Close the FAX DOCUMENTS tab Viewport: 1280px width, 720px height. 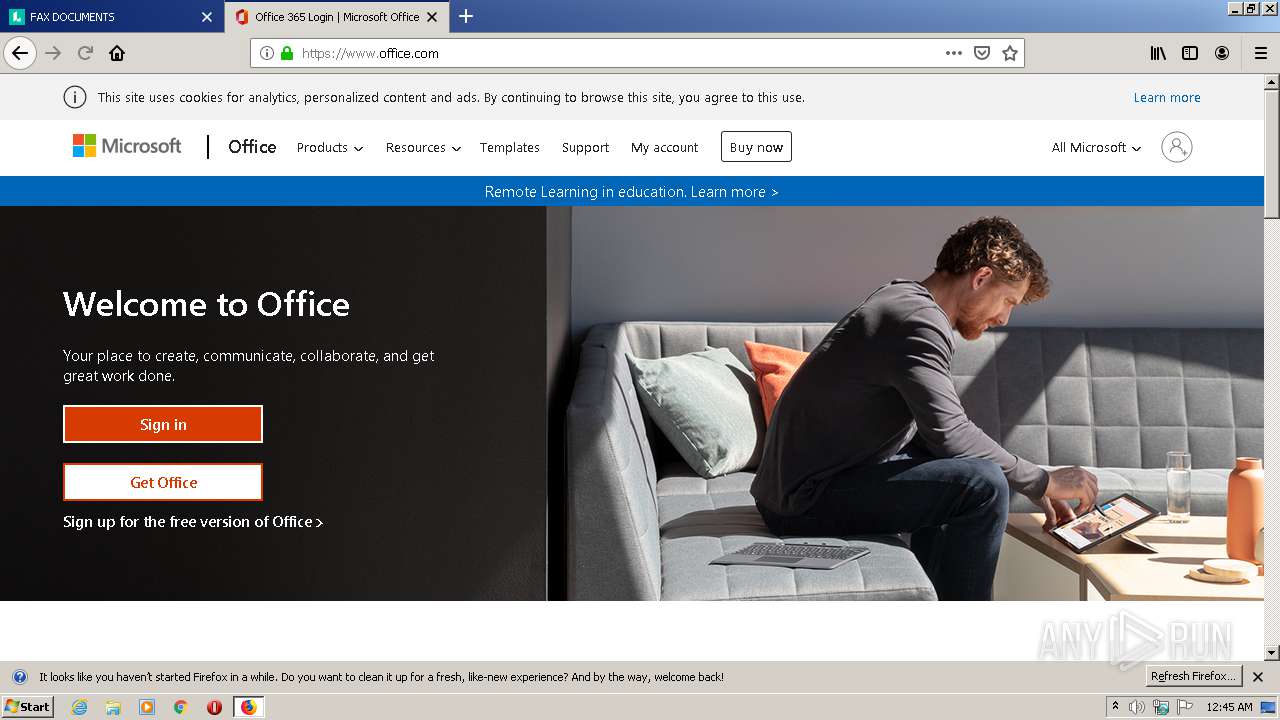pos(207,17)
